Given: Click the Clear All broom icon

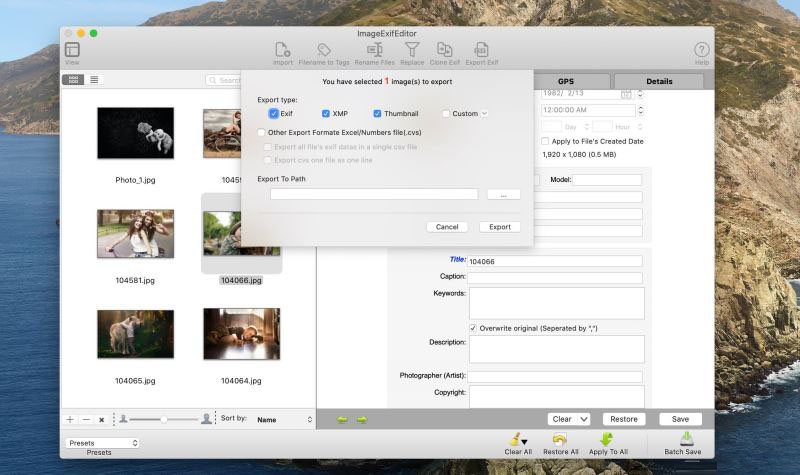Looking at the screenshot, I should (x=517, y=439).
